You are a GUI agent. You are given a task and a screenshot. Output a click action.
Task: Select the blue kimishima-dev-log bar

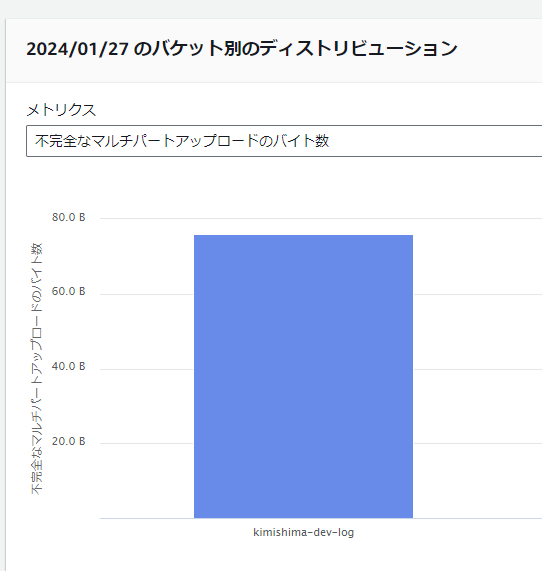pyautogui.click(x=303, y=377)
